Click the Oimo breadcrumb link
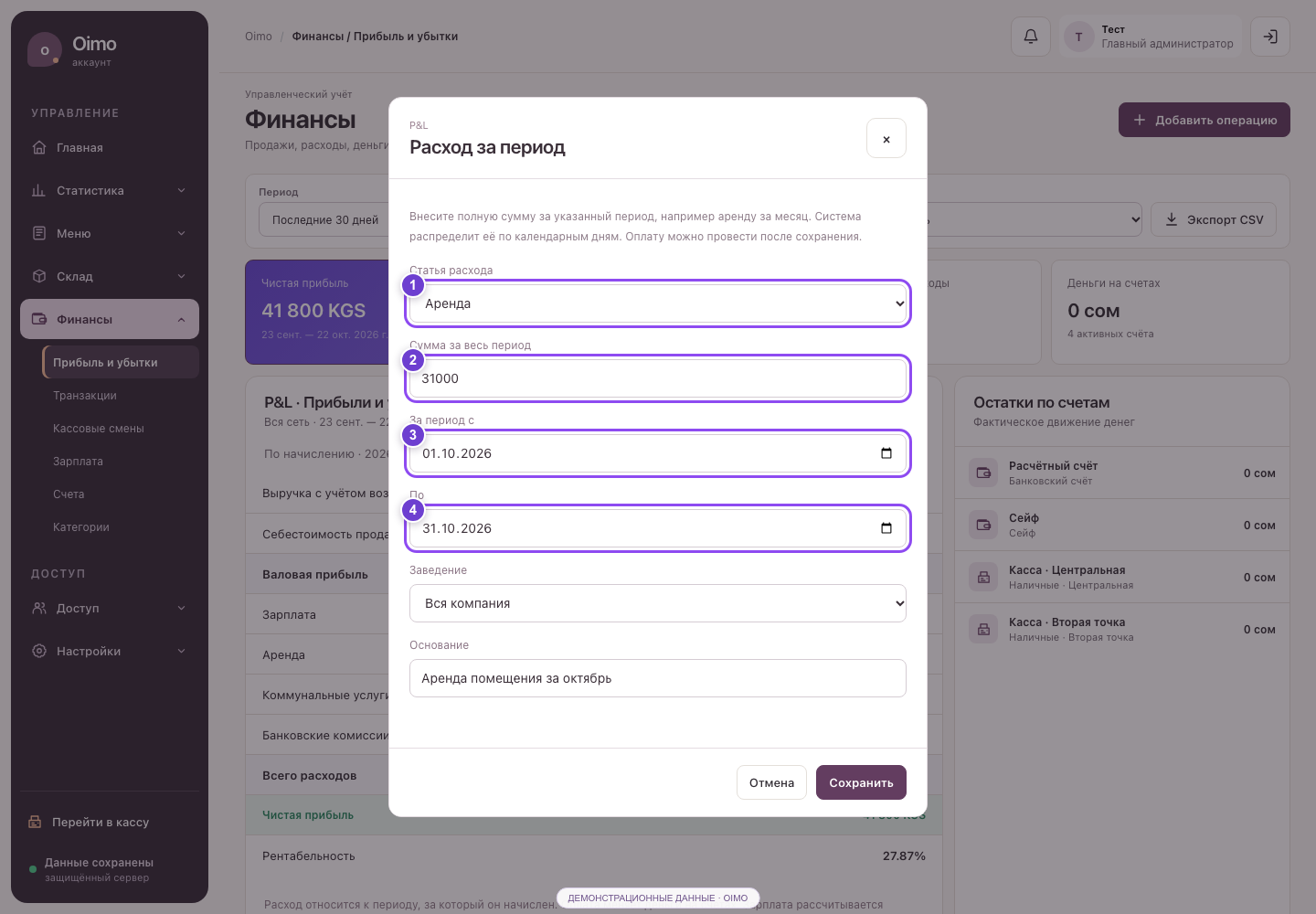The image size is (1316, 914). [x=259, y=37]
